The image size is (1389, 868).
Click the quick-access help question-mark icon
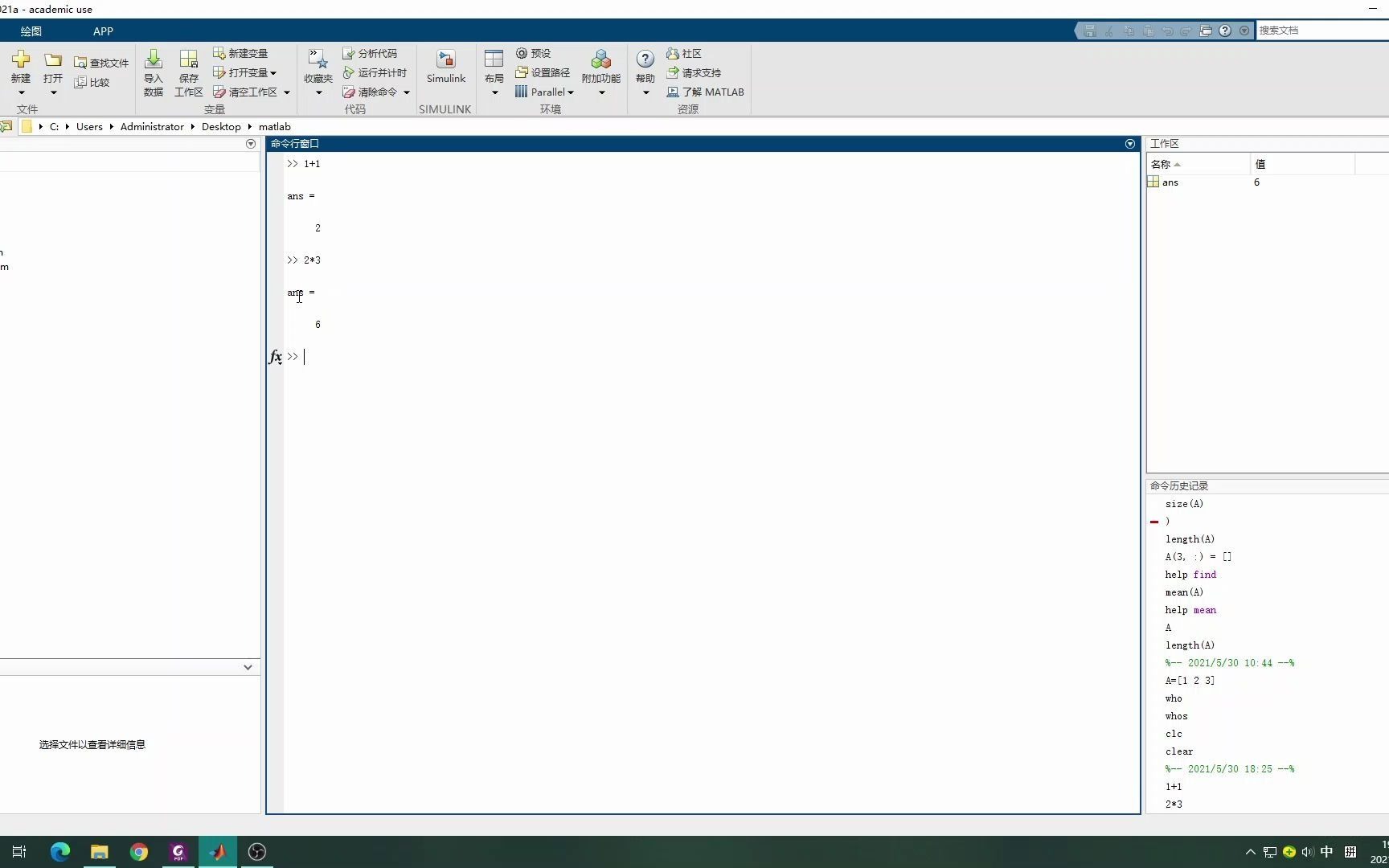point(1225,31)
